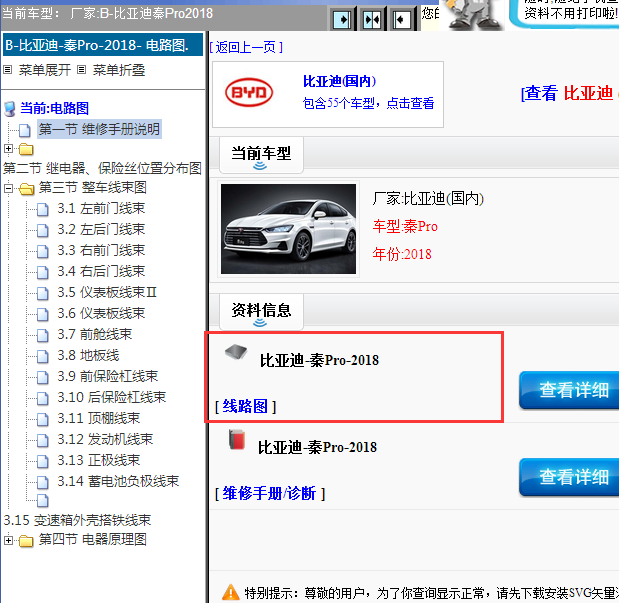Click the 菜单折叠 collapse-all icon
Viewport: 619px width, 603px height.
click(x=82, y=70)
